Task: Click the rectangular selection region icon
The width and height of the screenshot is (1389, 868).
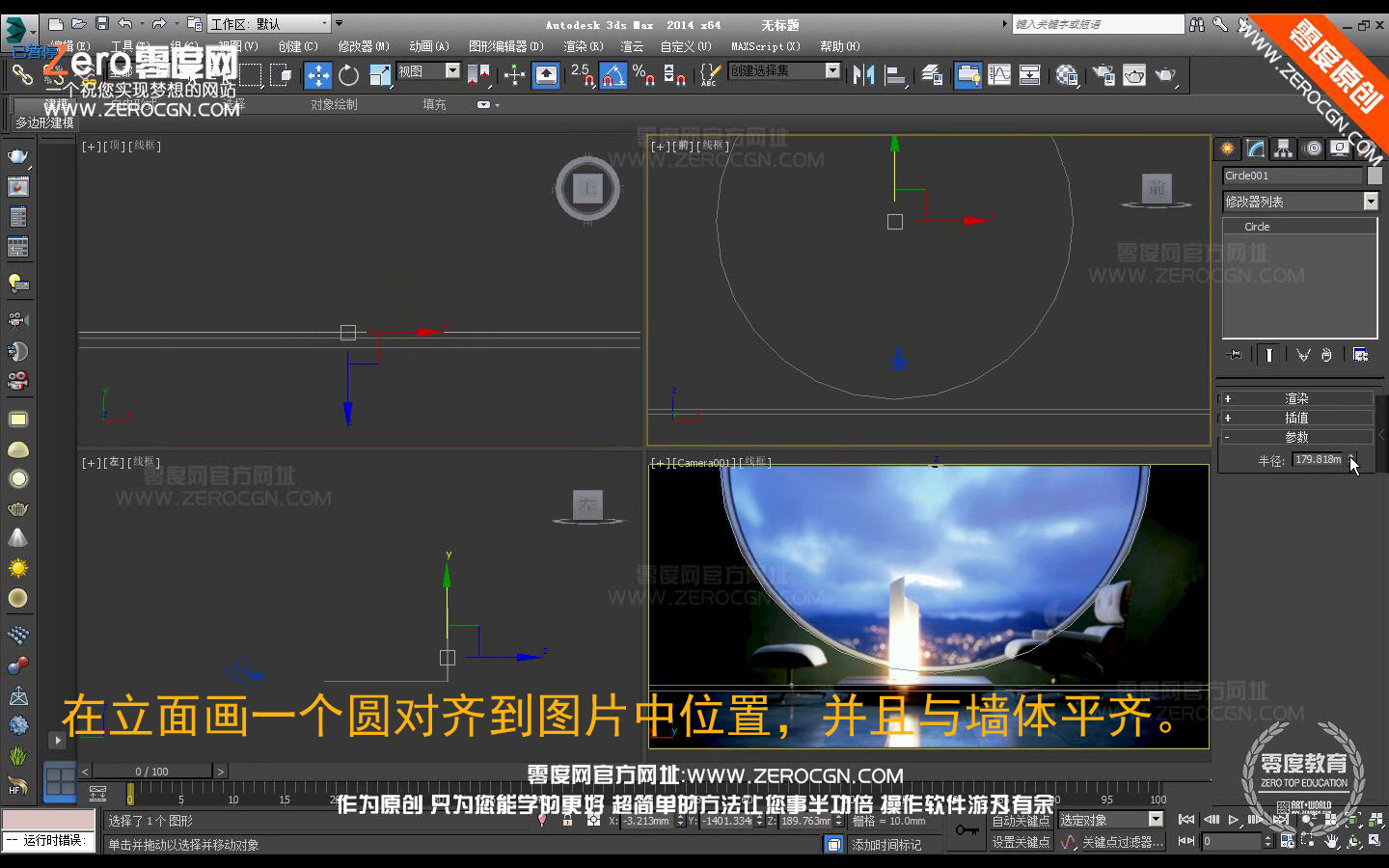Action: point(251,75)
